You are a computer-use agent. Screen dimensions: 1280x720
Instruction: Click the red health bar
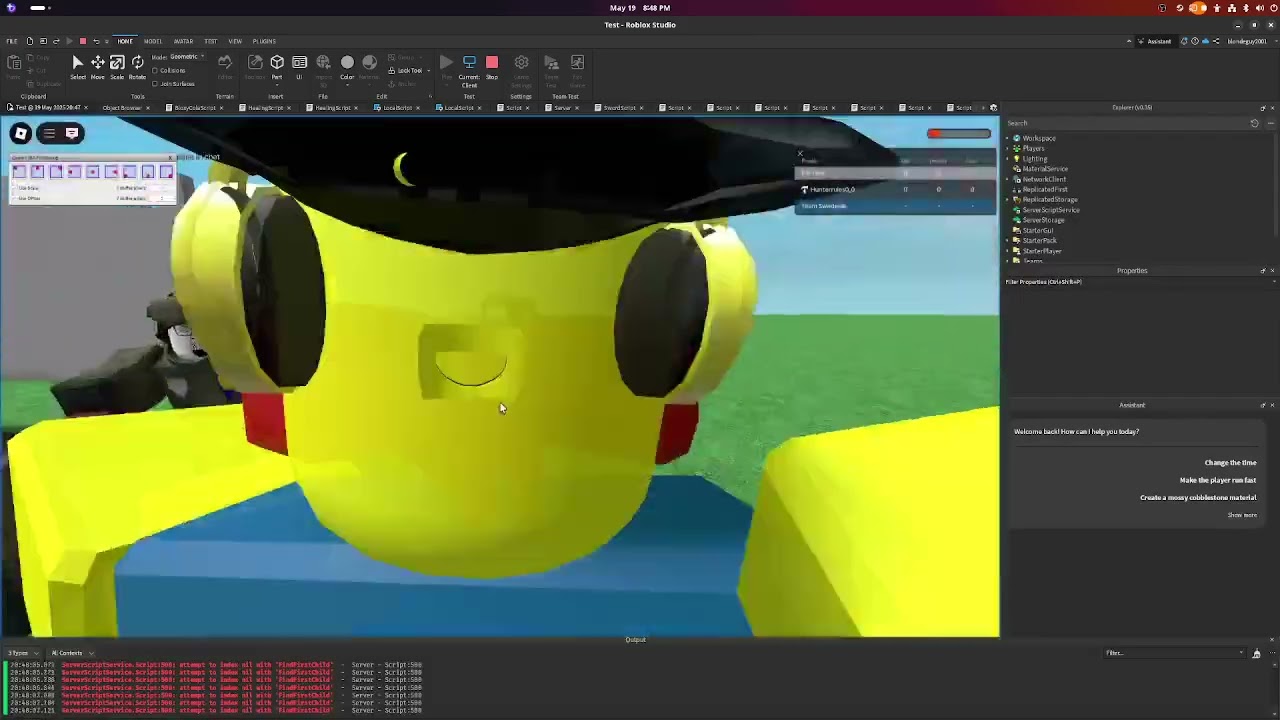[959, 134]
